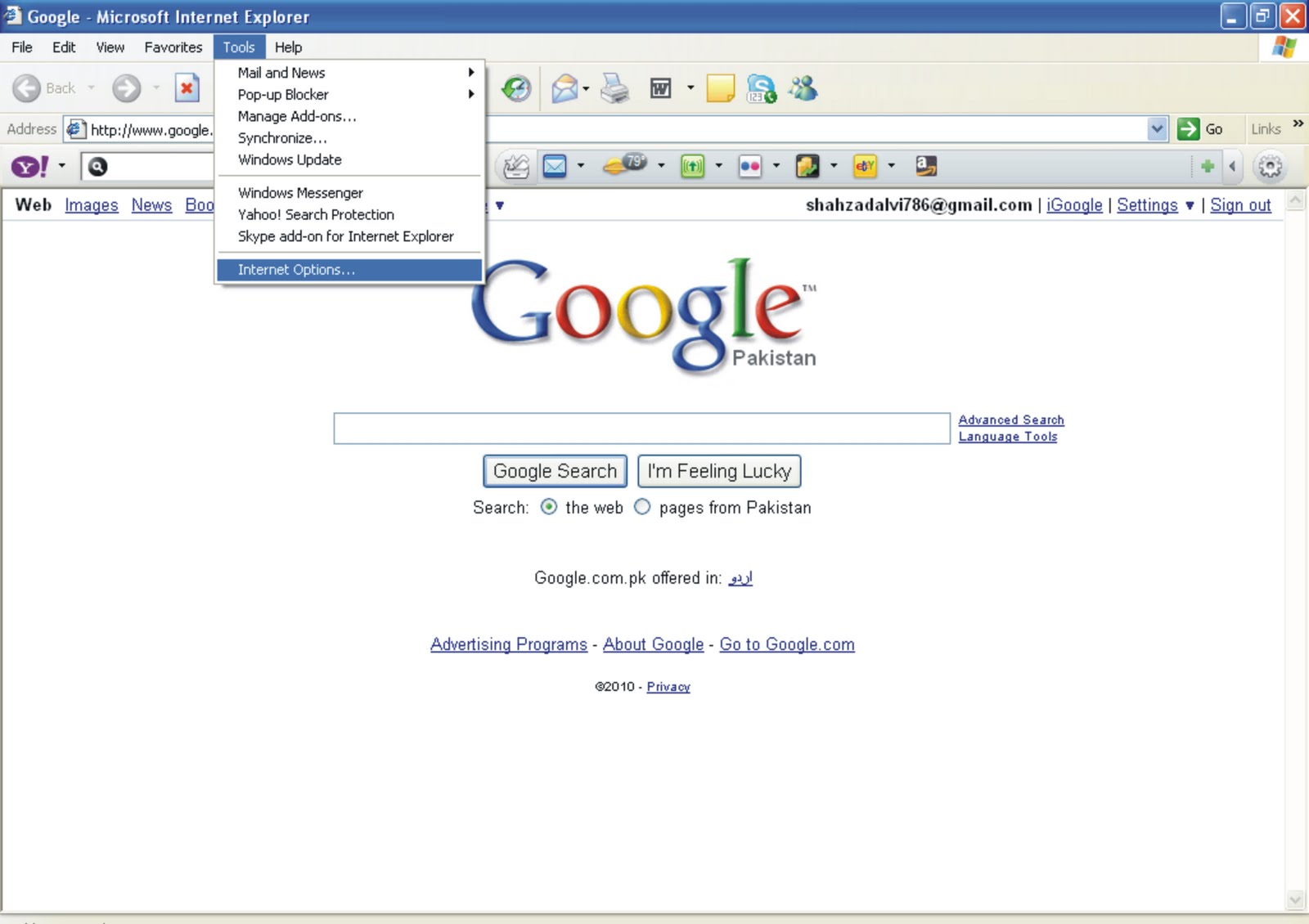Click inside the Google search box
The height and width of the screenshot is (924, 1309).
tap(641, 428)
